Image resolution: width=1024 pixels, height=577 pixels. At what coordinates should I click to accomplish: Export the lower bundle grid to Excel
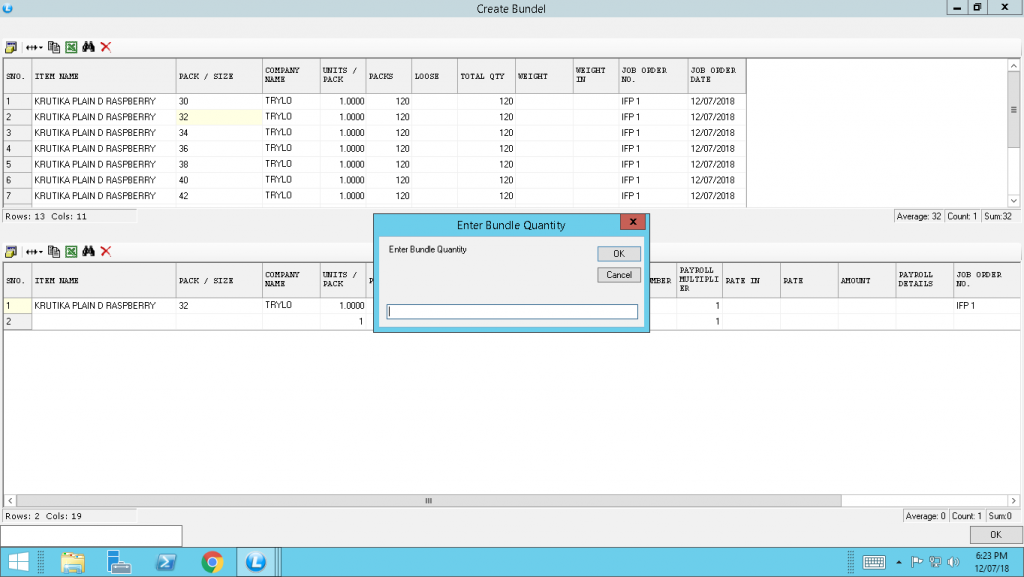(70, 252)
